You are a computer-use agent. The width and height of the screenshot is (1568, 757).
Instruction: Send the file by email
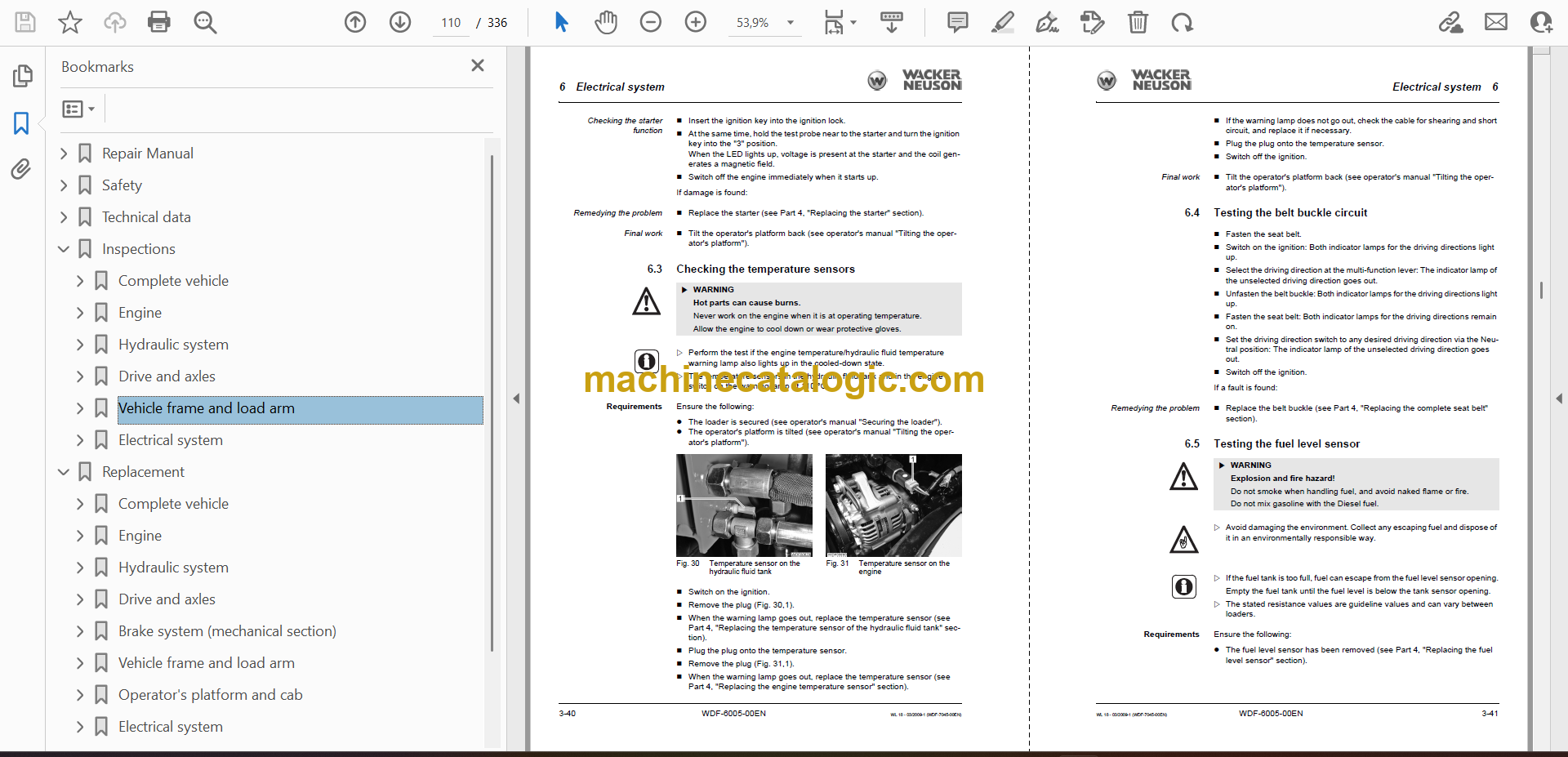click(x=1496, y=22)
